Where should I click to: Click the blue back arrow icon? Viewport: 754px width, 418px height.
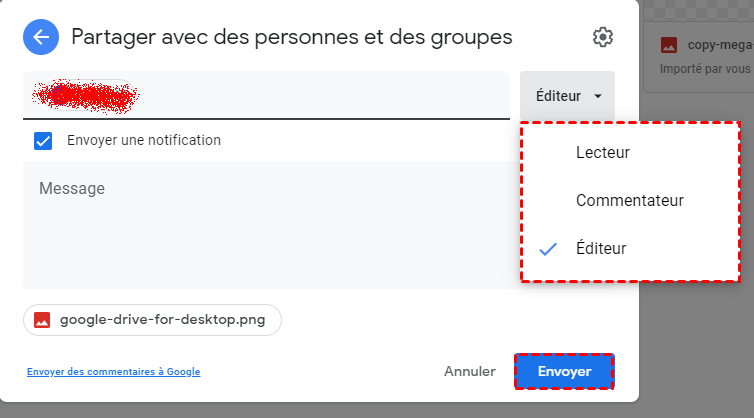(40, 38)
